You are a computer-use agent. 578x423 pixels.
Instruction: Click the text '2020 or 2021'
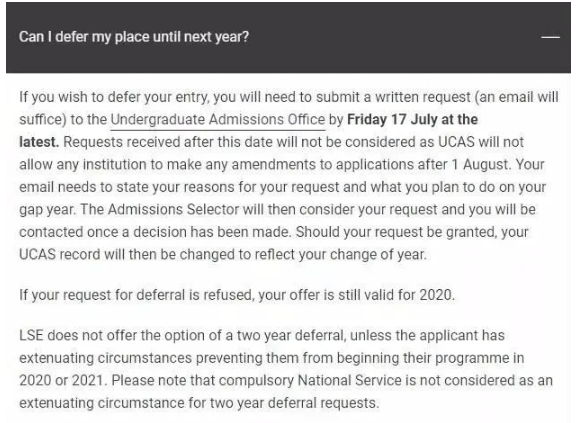pyautogui.click(x=61, y=380)
